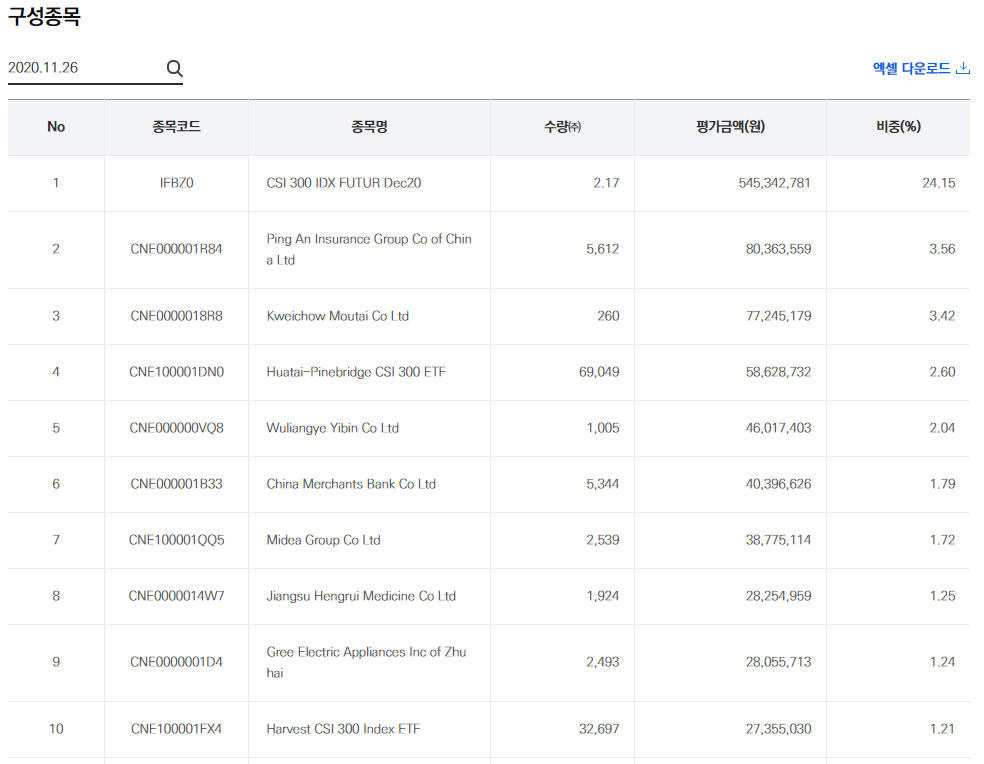
Task: Click the 종목명 column header
Action: [x=369, y=127]
